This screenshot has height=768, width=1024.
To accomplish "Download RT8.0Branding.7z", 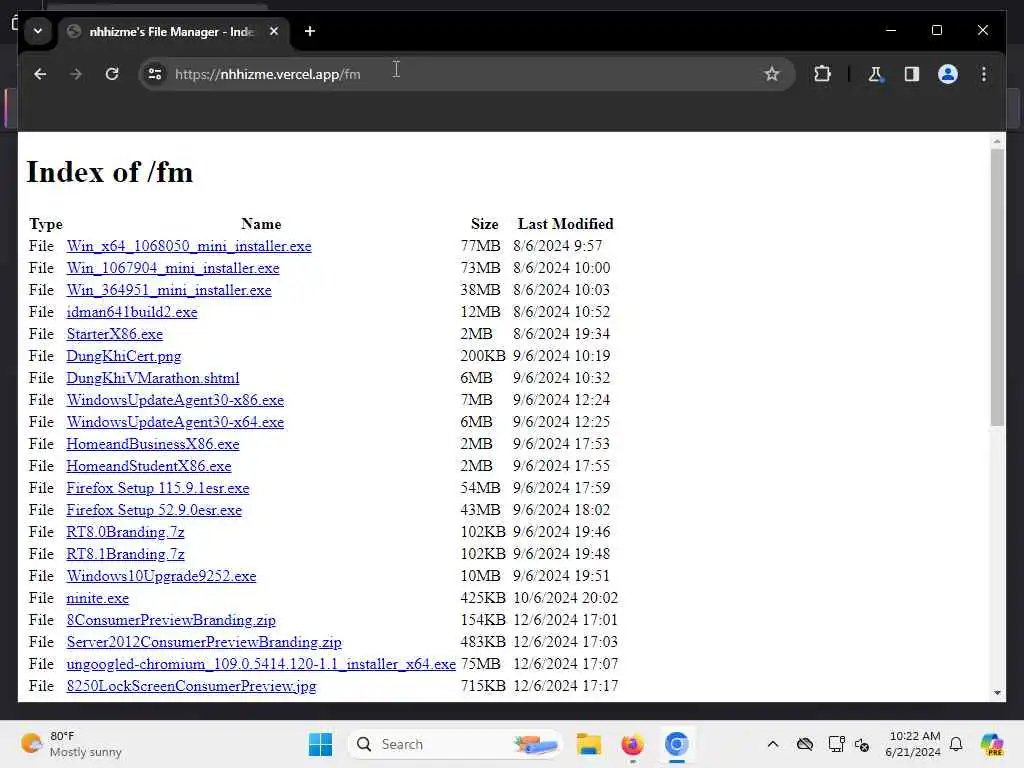I will 125,532.
